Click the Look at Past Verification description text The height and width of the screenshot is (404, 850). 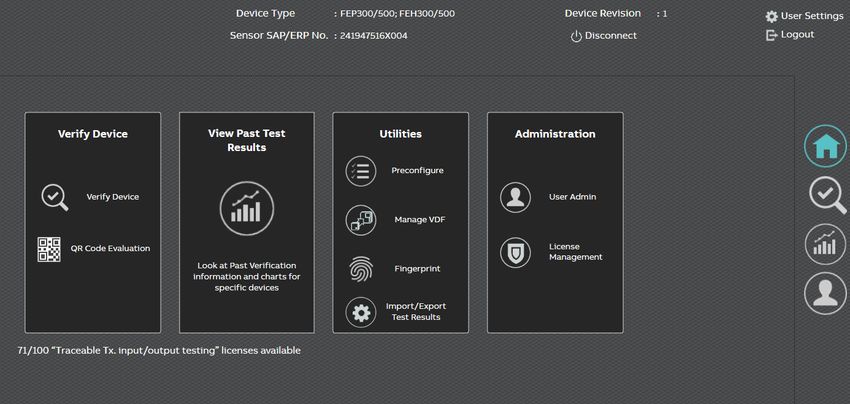point(247,277)
